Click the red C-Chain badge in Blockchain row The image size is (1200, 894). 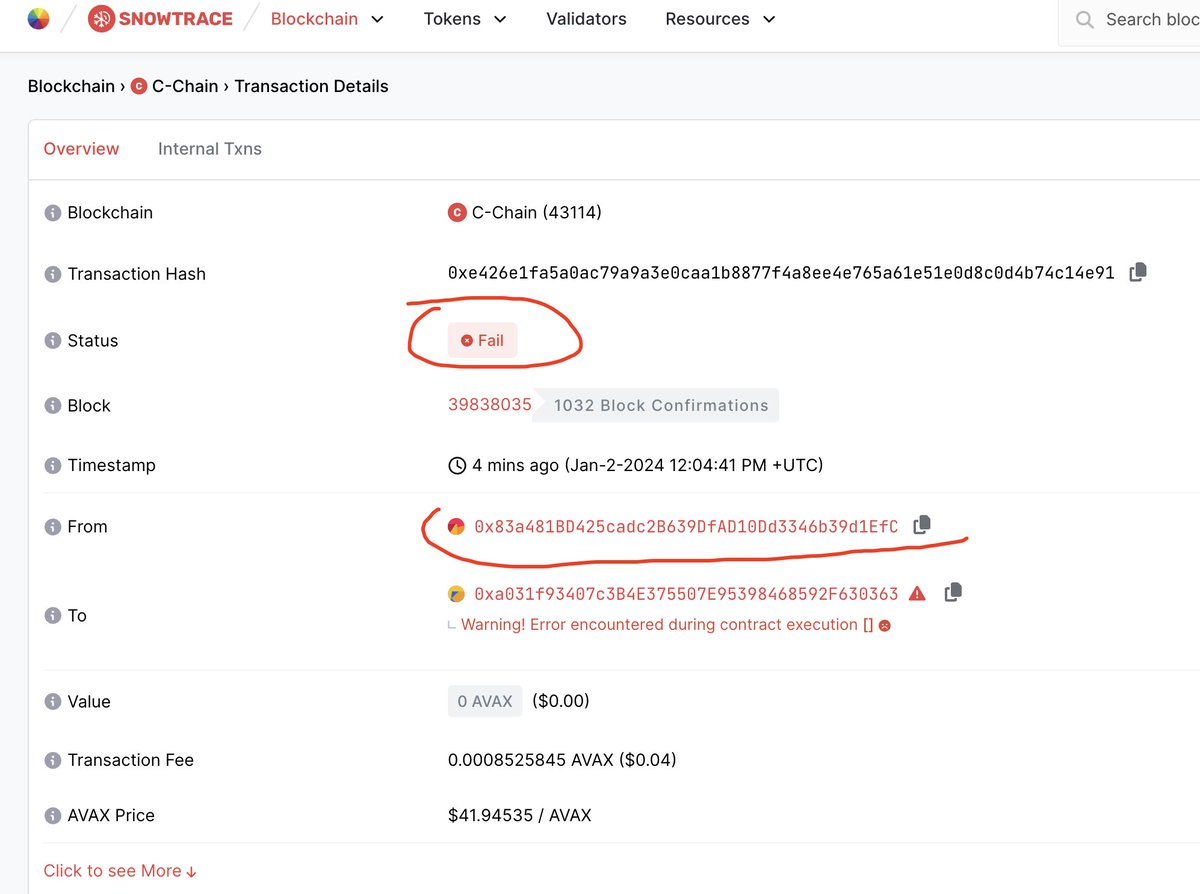pyautogui.click(x=457, y=213)
